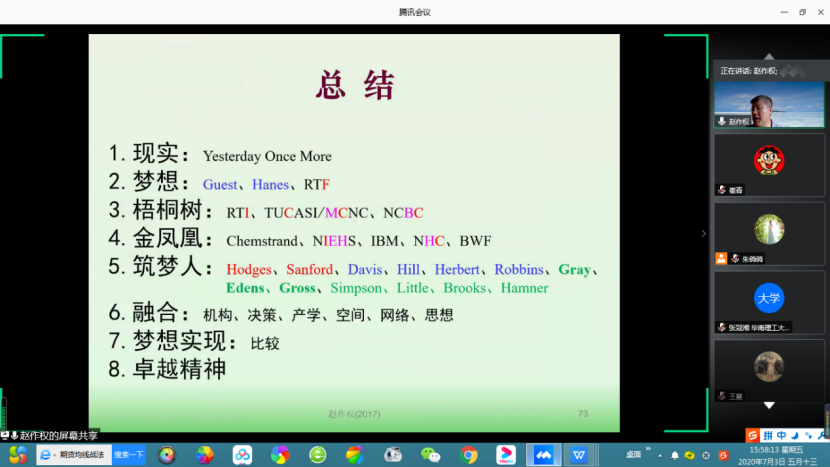Viewport: 830px width, 467px height.
Task: Click Chemstrand on the slide
Action: 262,241
